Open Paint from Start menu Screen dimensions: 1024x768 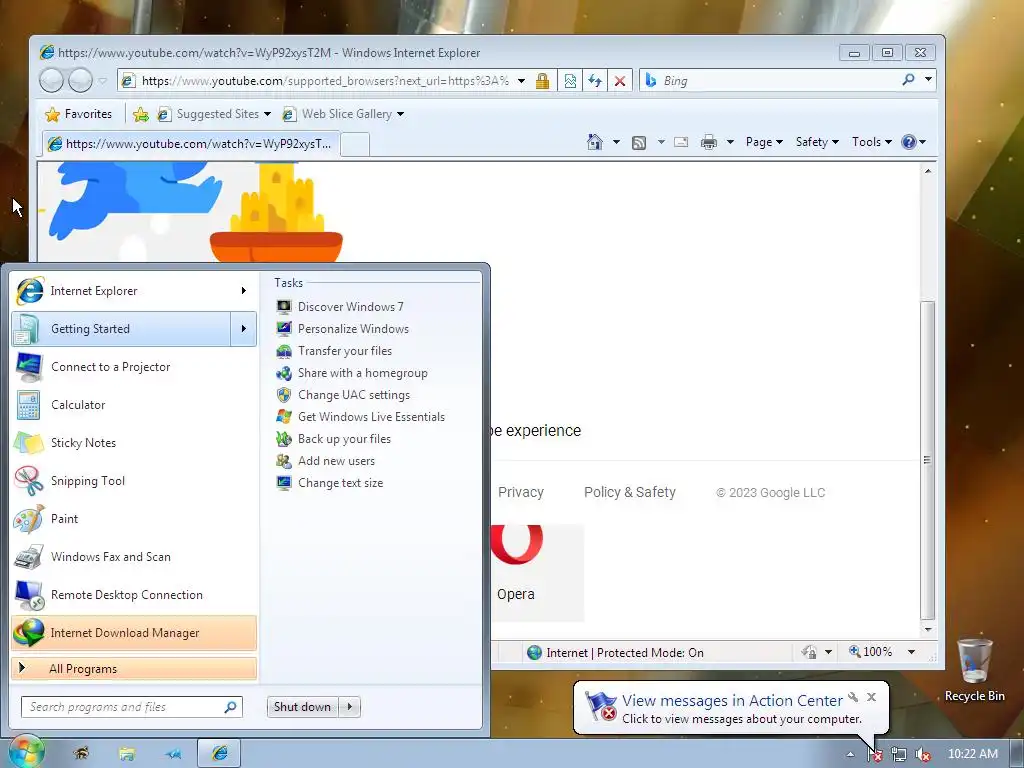[x=134, y=519]
